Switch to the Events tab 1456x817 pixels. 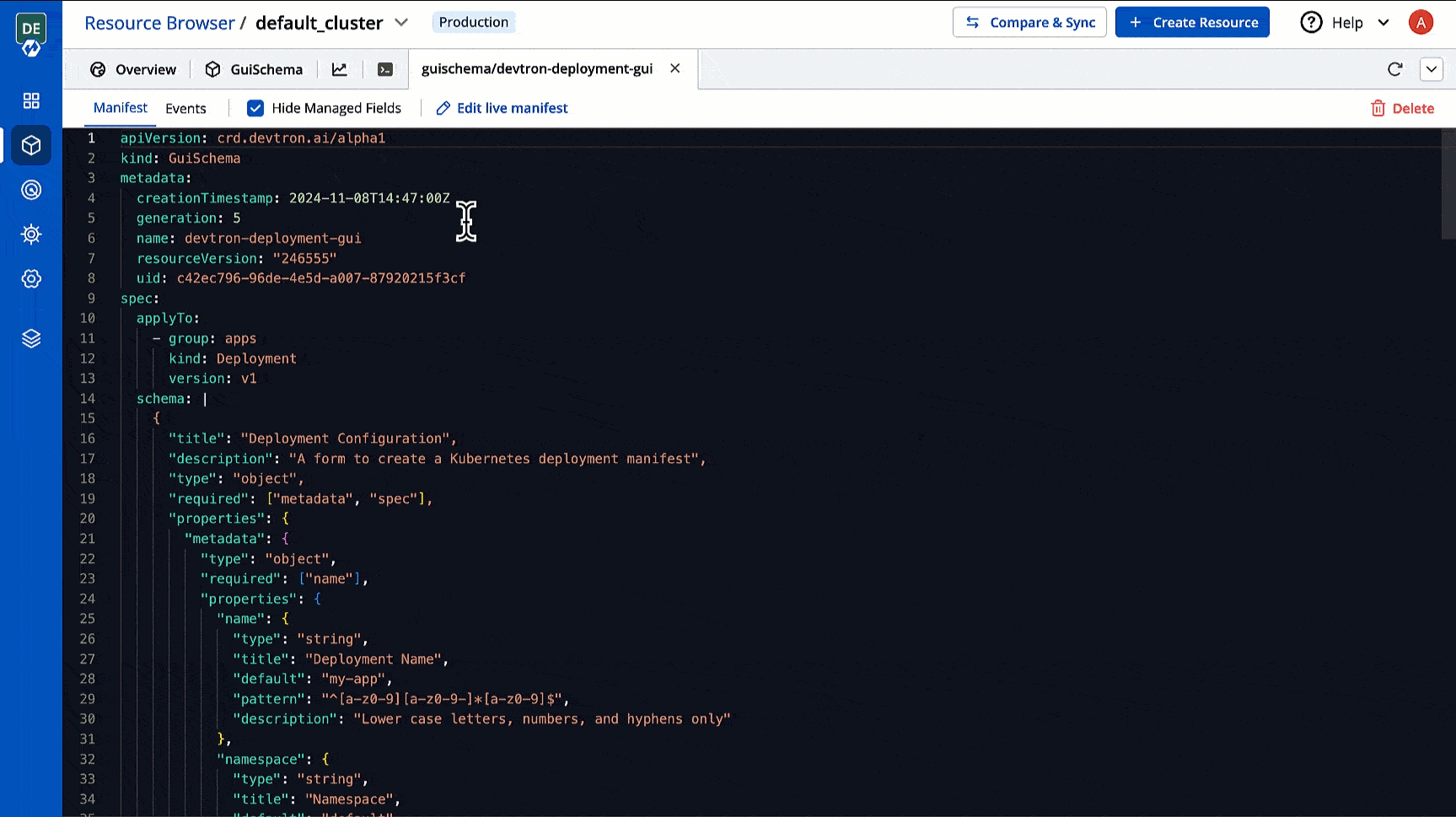coord(185,109)
